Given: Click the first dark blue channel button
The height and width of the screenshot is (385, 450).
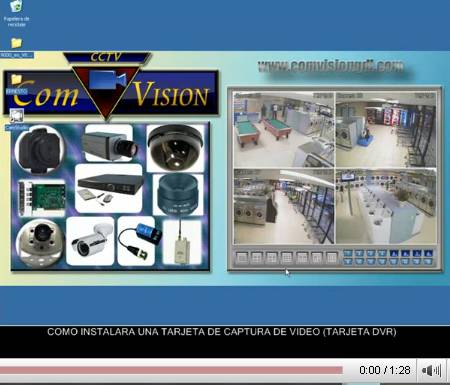Looking at the screenshot, I should pos(394,254).
